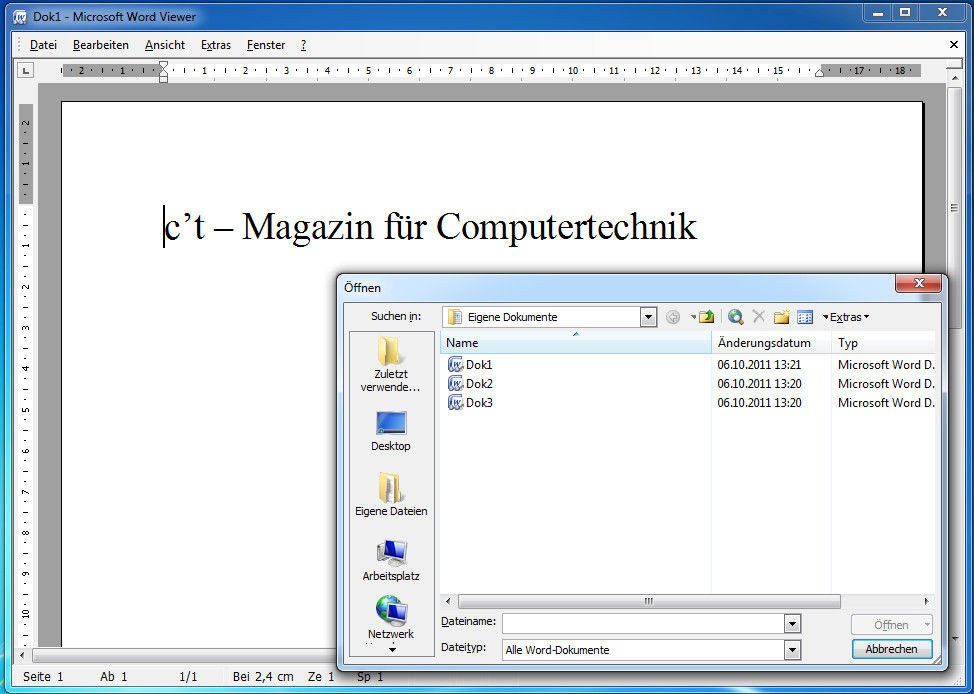Image resolution: width=974 pixels, height=694 pixels.
Task: Click the Öffnen button
Action: pyautogui.click(x=891, y=624)
